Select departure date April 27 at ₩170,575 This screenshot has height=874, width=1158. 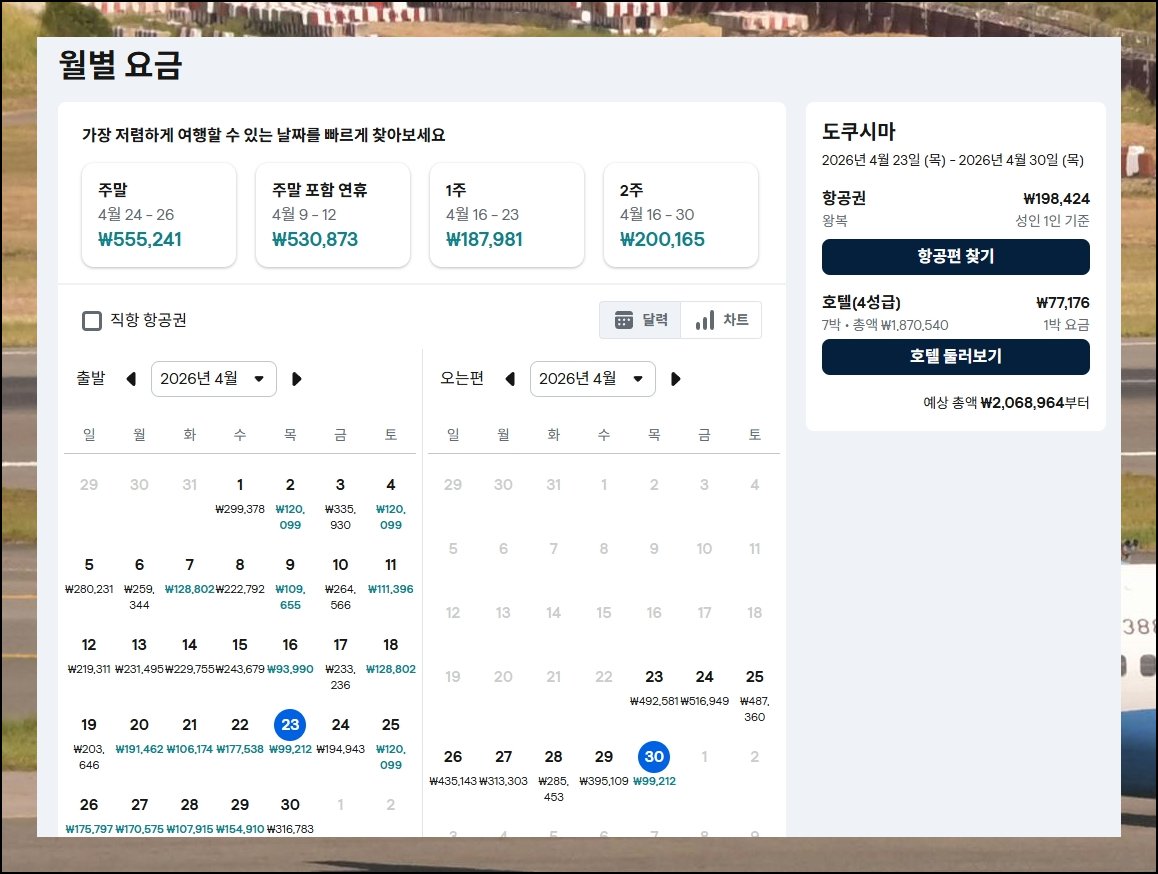coord(139,814)
